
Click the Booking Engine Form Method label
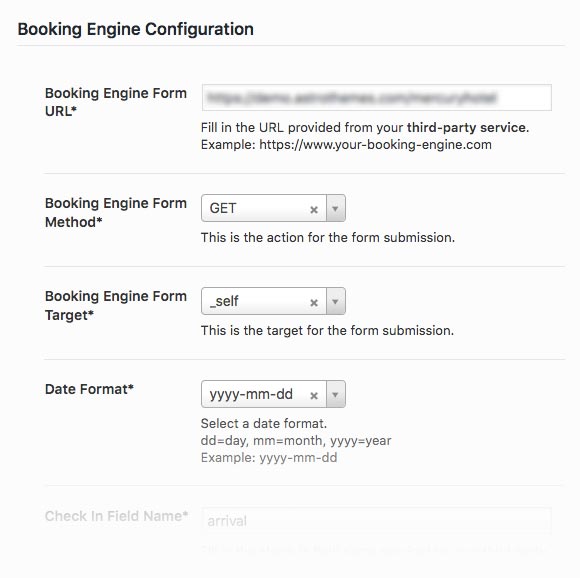coord(116,213)
